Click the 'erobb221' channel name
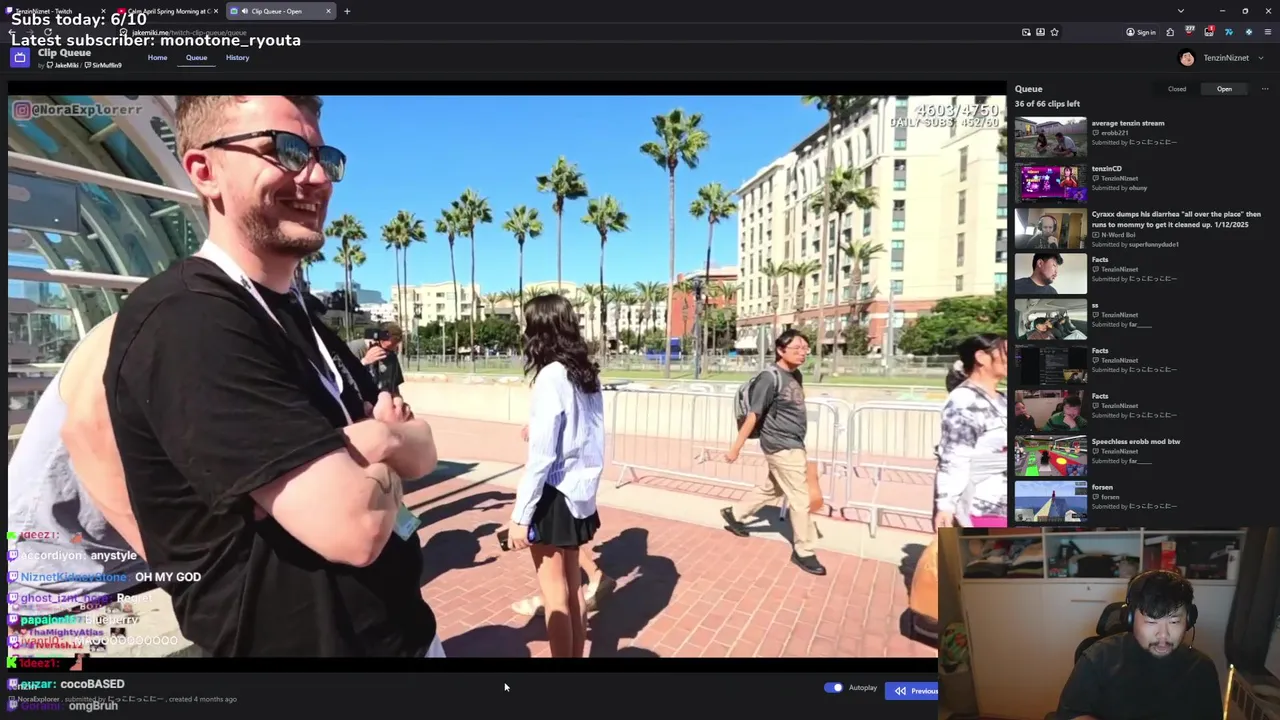This screenshot has height=720, width=1280. (x=1114, y=133)
